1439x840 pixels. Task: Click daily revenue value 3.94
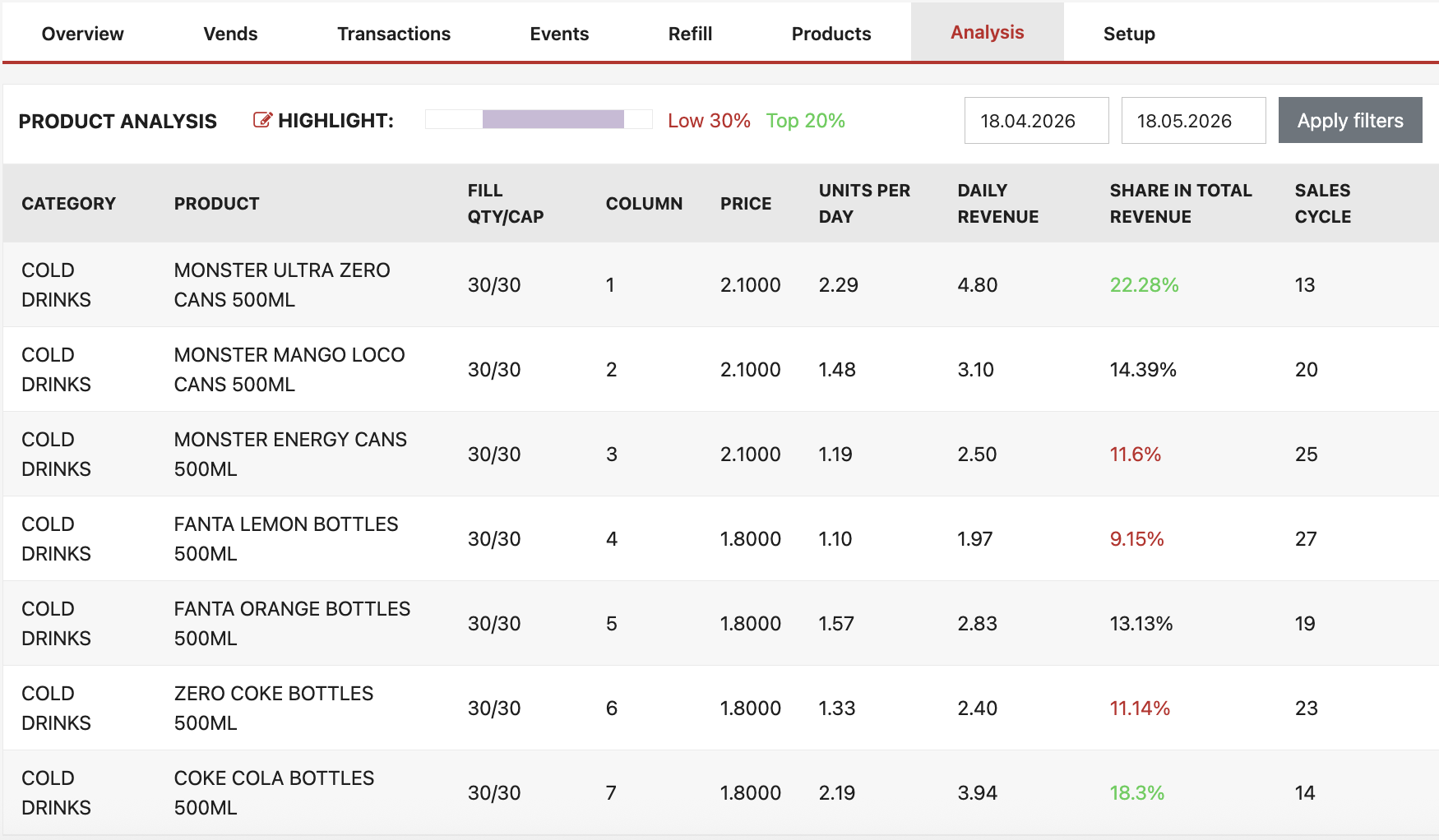977,793
